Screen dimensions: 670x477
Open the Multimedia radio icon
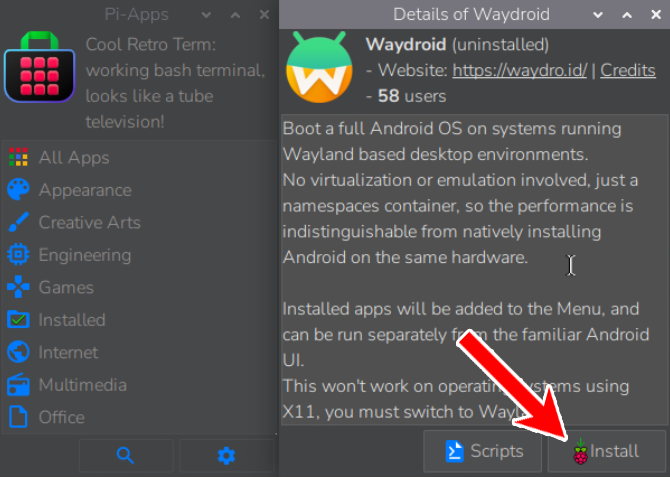(x=18, y=385)
